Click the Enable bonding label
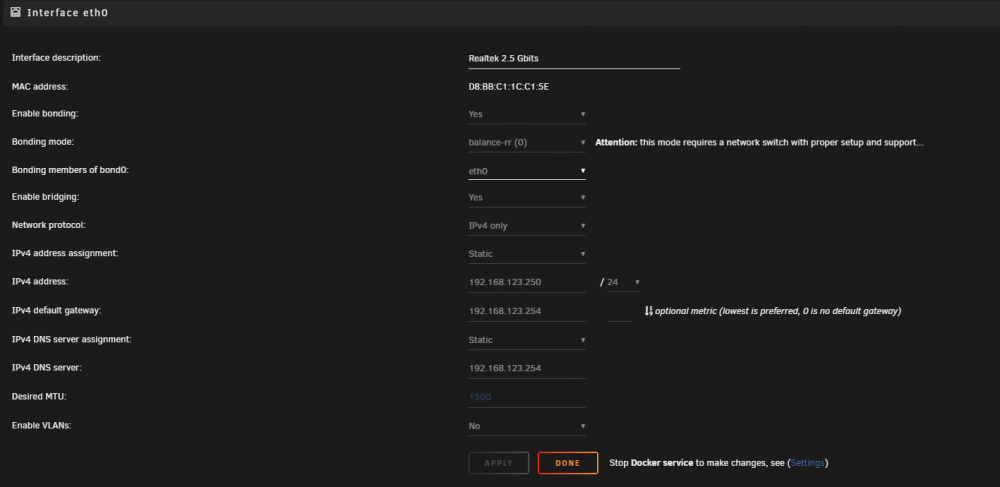1000x487 pixels. (x=45, y=113)
